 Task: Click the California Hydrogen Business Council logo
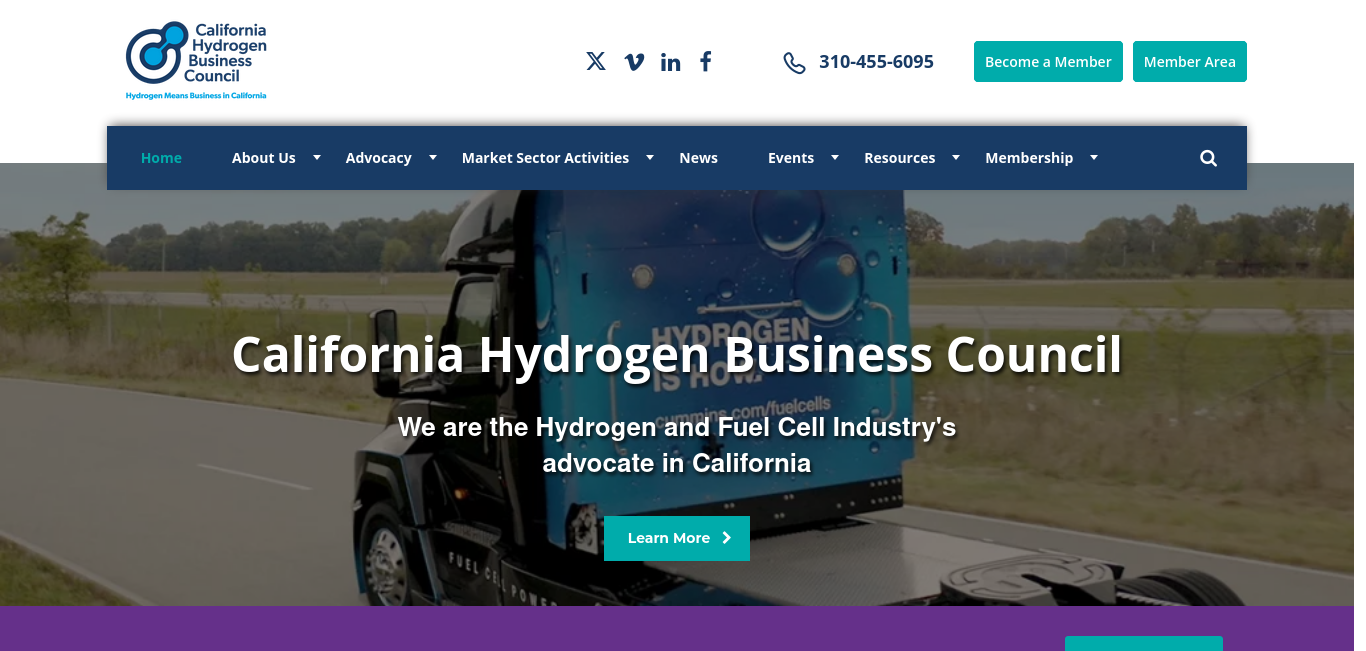pos(196,60)
